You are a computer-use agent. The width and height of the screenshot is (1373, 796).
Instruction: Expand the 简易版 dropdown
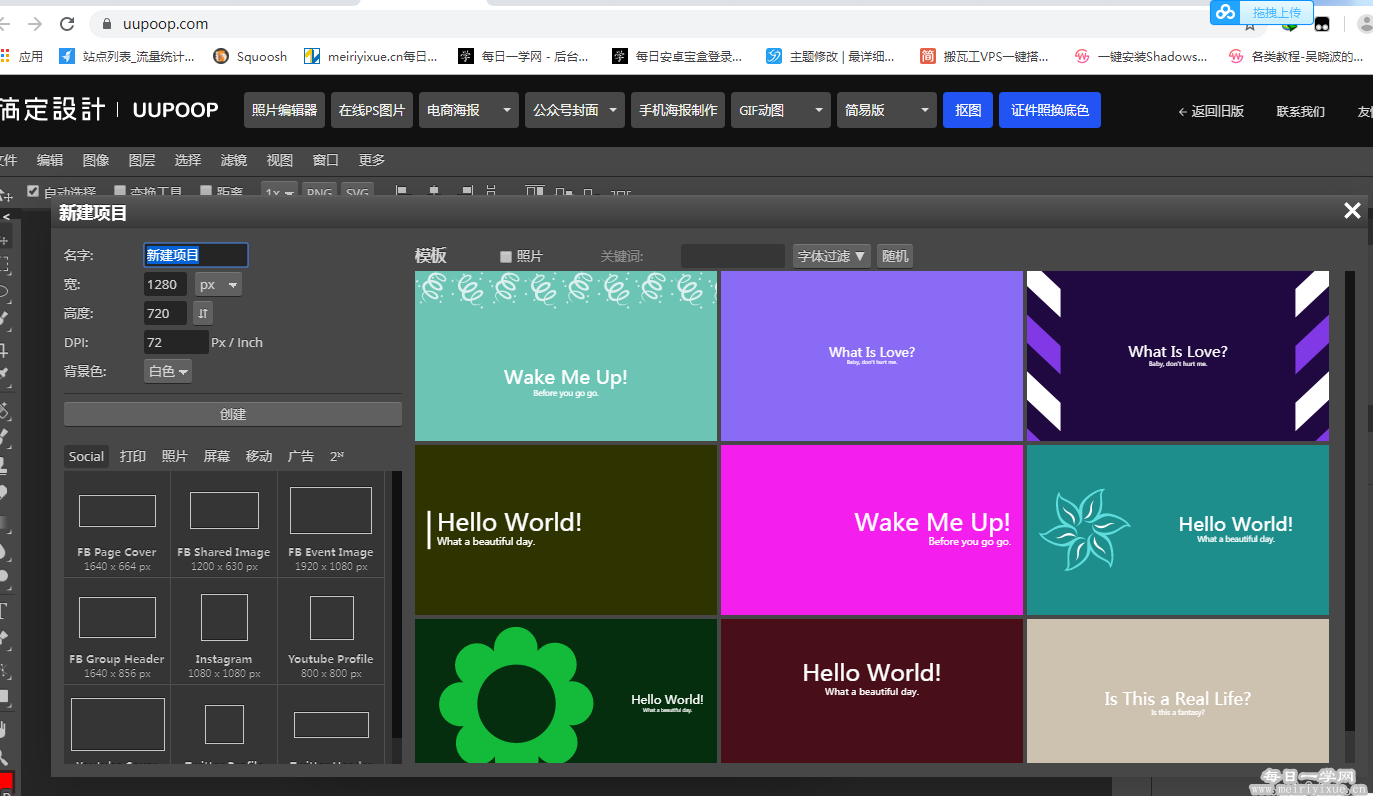[x=887, y=110]
